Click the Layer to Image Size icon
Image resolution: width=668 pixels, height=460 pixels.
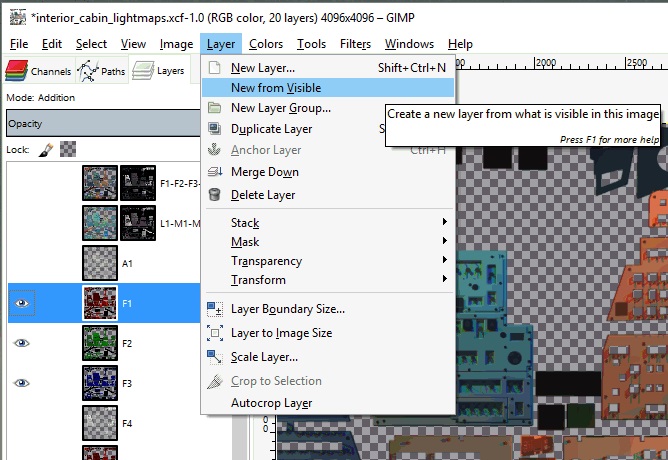(x=215, y=333)
